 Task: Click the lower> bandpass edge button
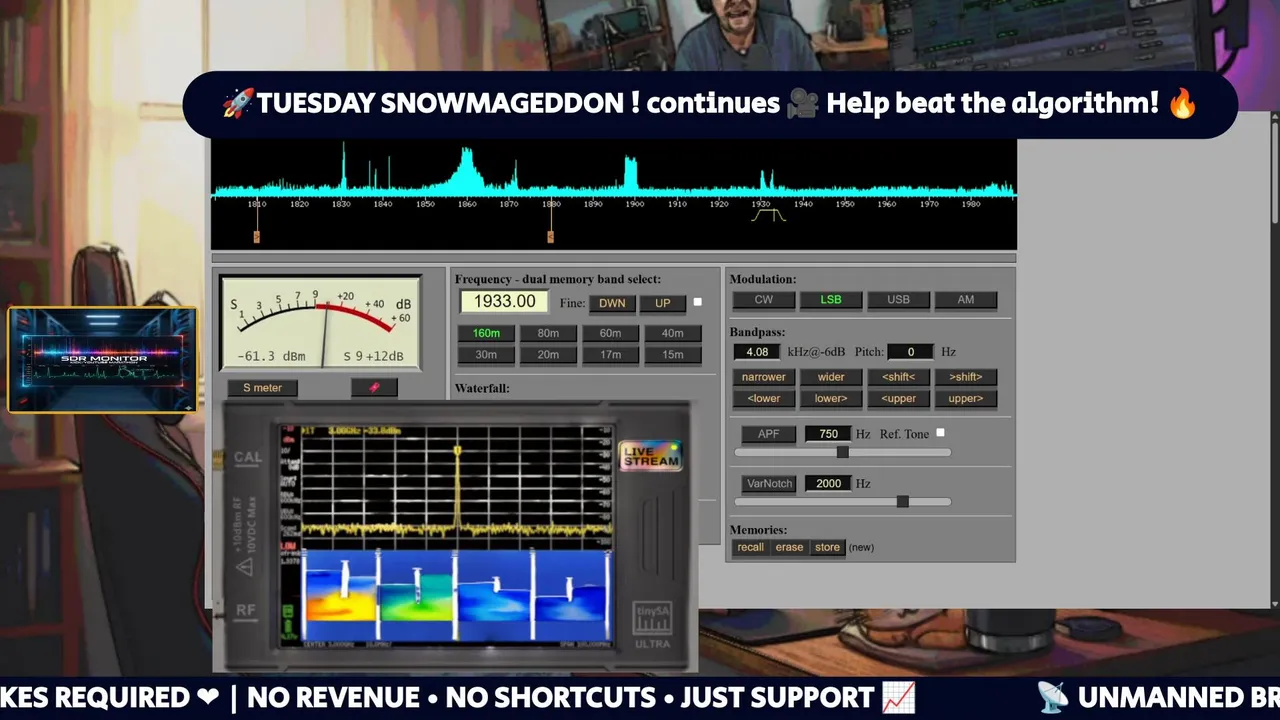click(x=831, y=398)
